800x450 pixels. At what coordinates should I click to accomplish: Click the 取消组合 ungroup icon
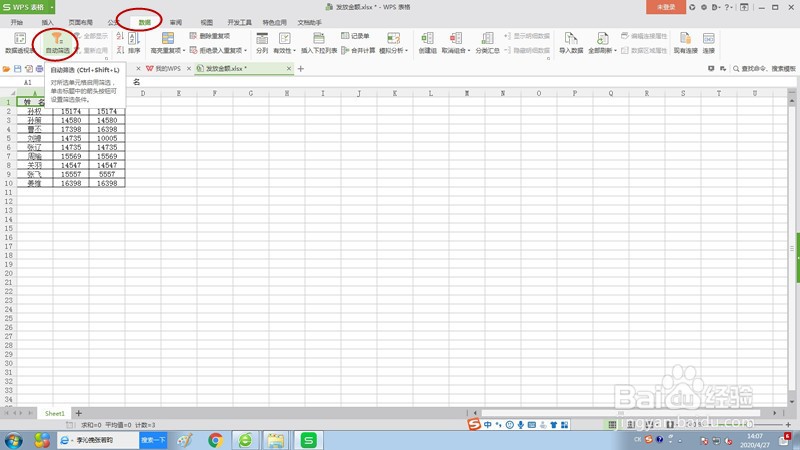[455, 38]
